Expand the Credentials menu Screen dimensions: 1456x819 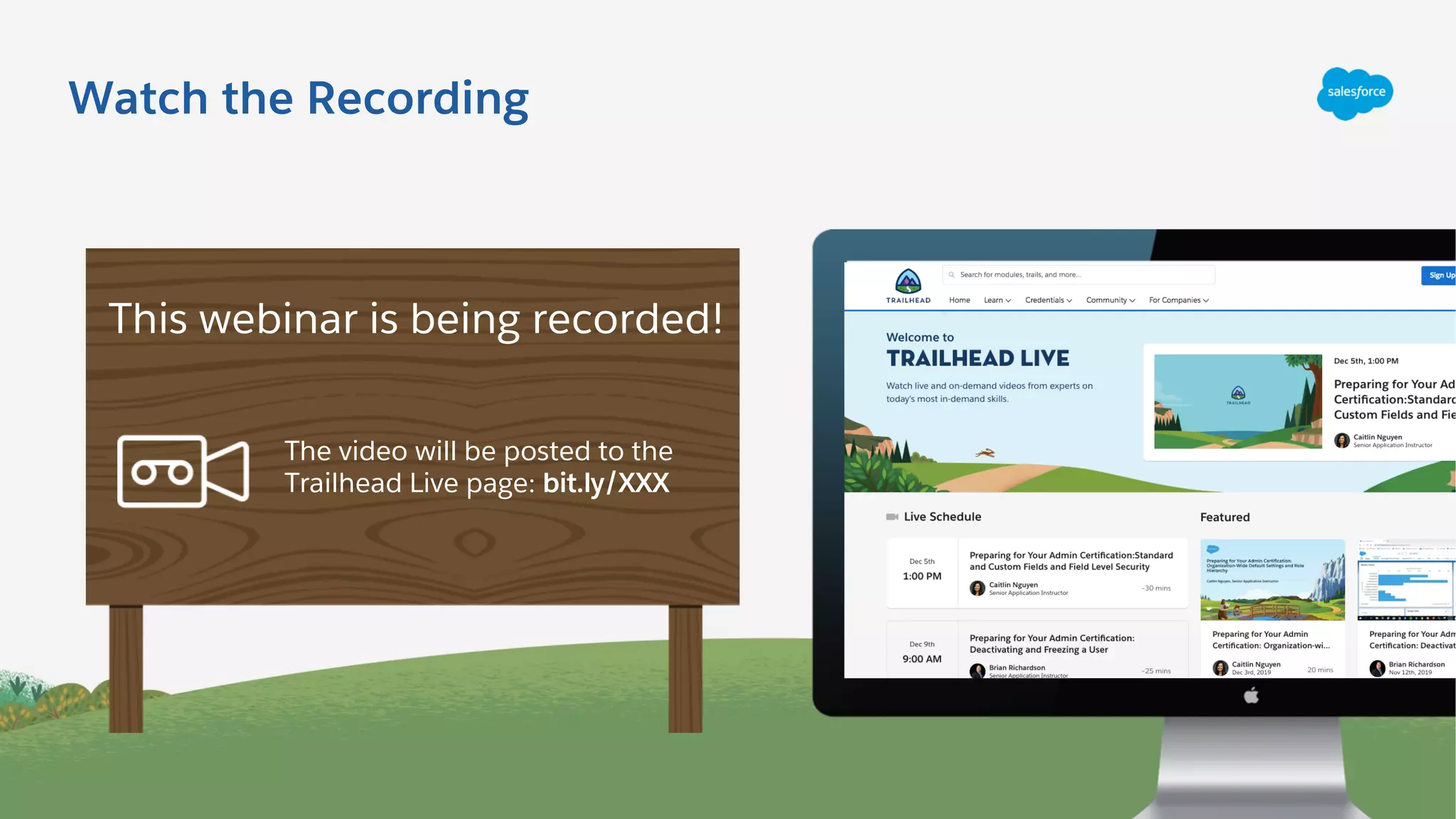coord(1048,300)
